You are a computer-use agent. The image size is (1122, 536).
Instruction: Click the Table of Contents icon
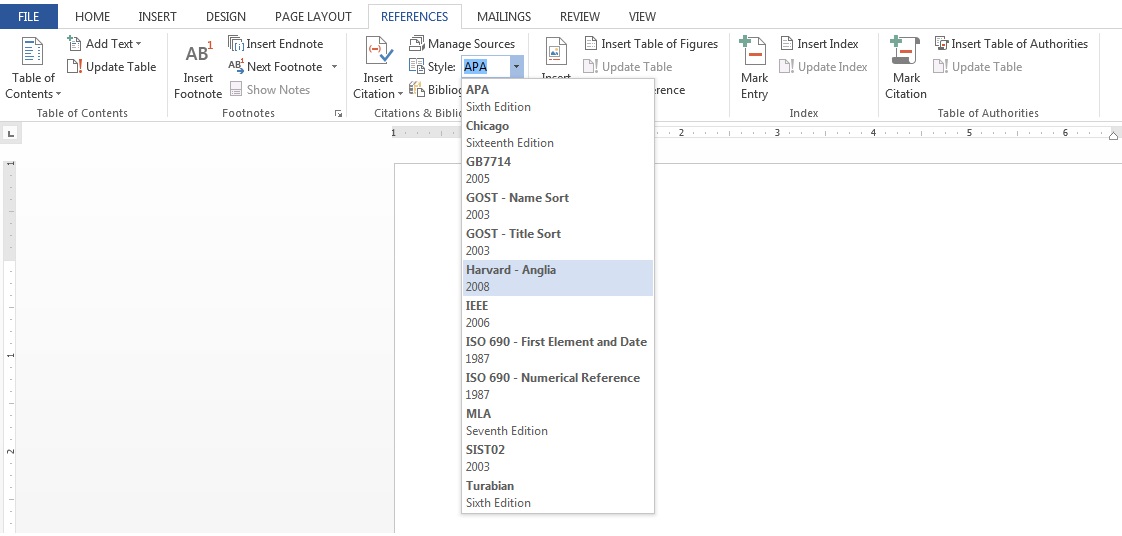[33, 54]
